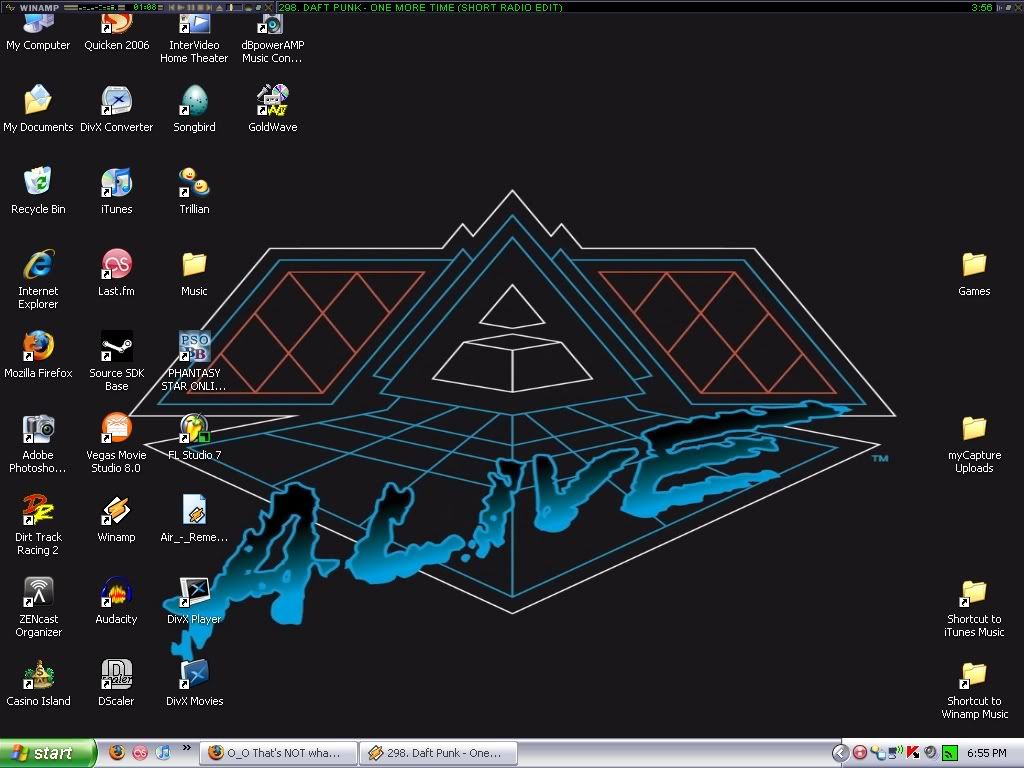Open the Casino Island game icon
The image size is (1024, 768).
coord(38,682)
